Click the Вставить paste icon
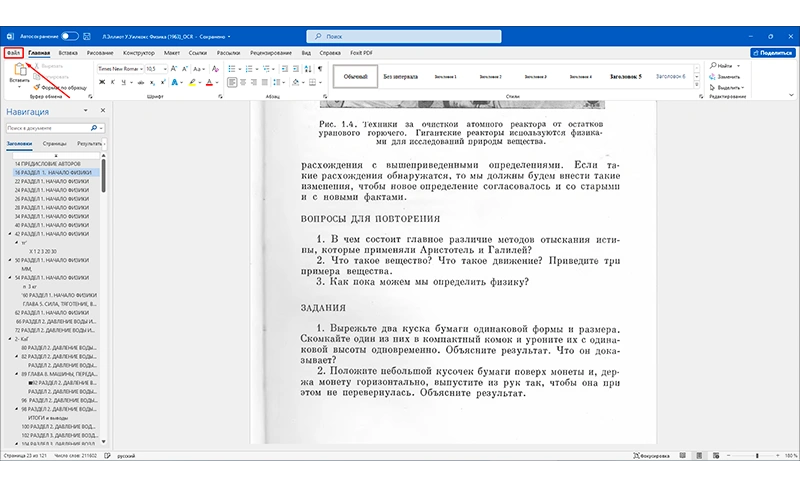800x487 pixels. click(20, 70)
